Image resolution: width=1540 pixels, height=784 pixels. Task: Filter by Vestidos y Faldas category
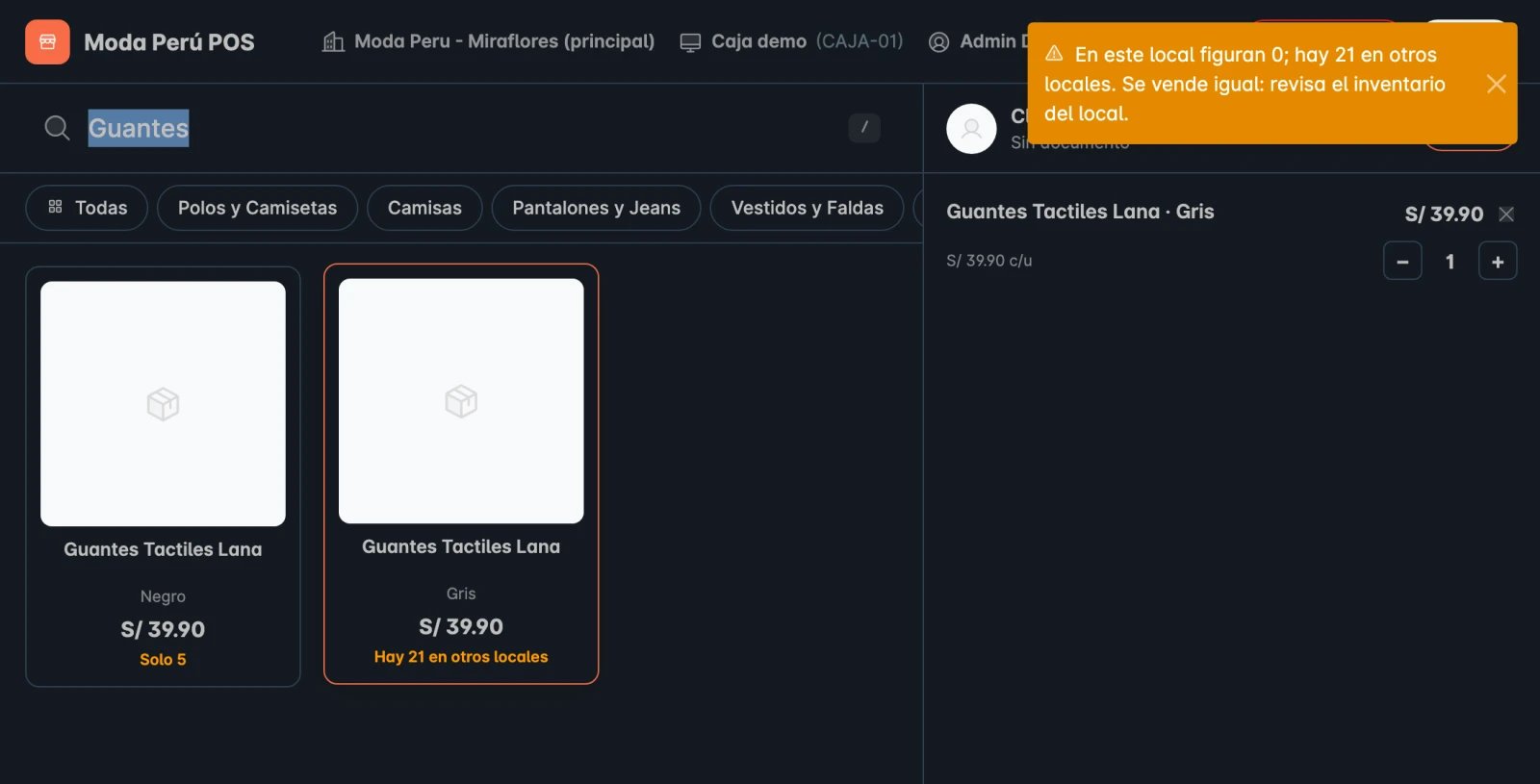point(807,208)
